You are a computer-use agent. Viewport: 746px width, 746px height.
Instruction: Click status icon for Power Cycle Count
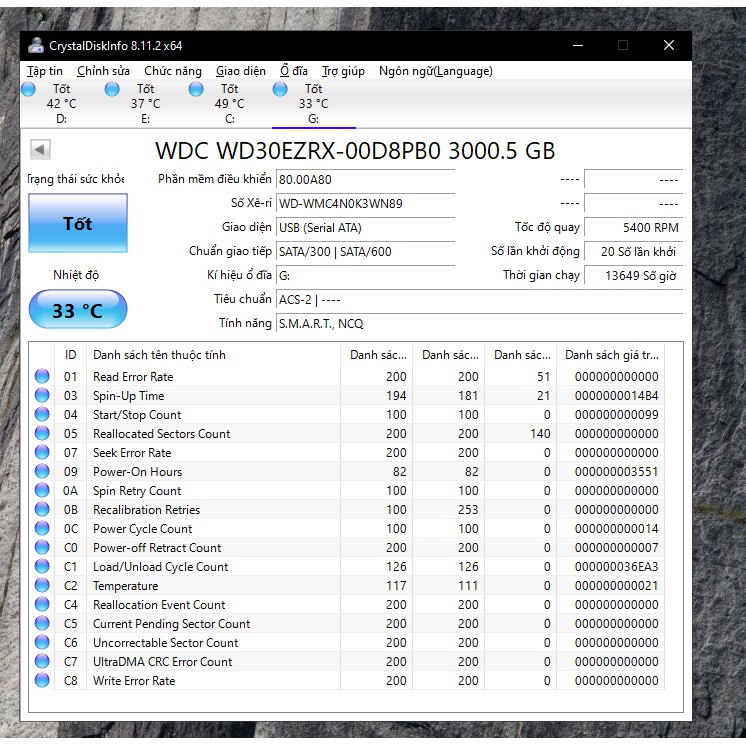pos(42,528)
